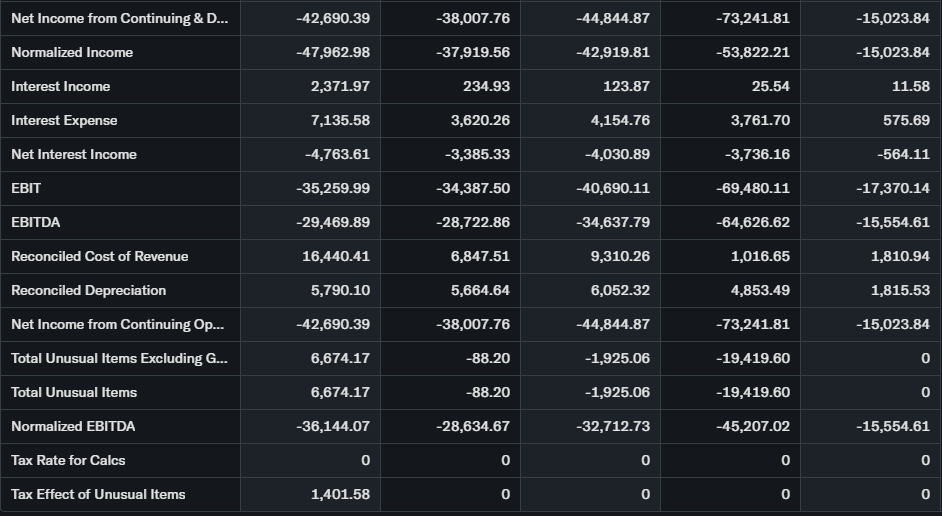
Task: Click the Normalized Income row label
Action: (72, 52)
